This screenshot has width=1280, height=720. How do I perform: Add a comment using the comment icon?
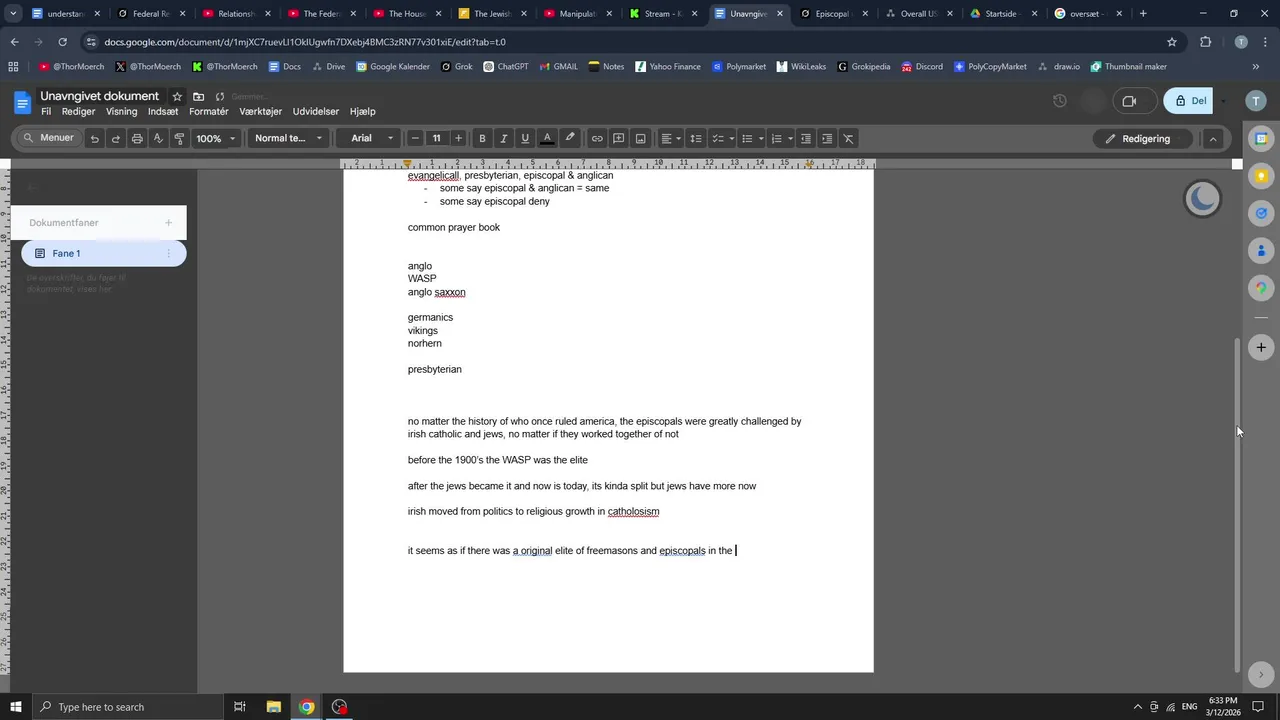619,139
